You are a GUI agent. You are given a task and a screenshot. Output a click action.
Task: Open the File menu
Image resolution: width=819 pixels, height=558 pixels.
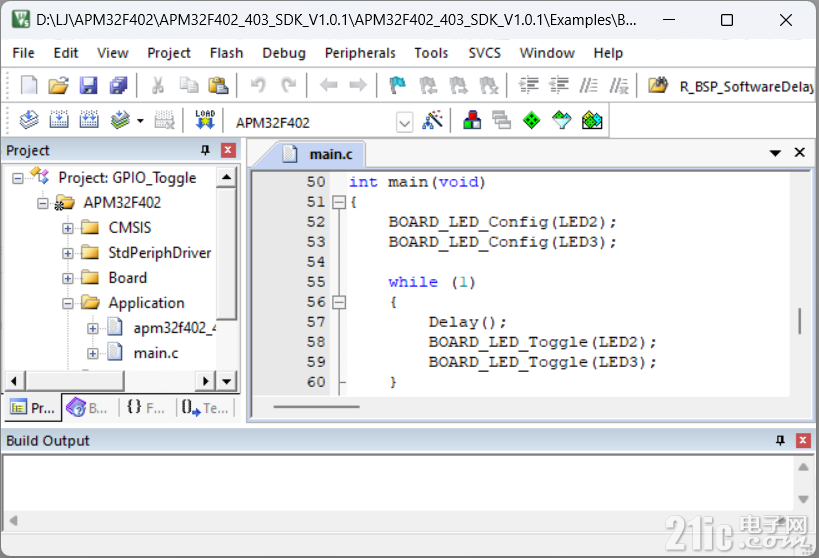[24, 53]
